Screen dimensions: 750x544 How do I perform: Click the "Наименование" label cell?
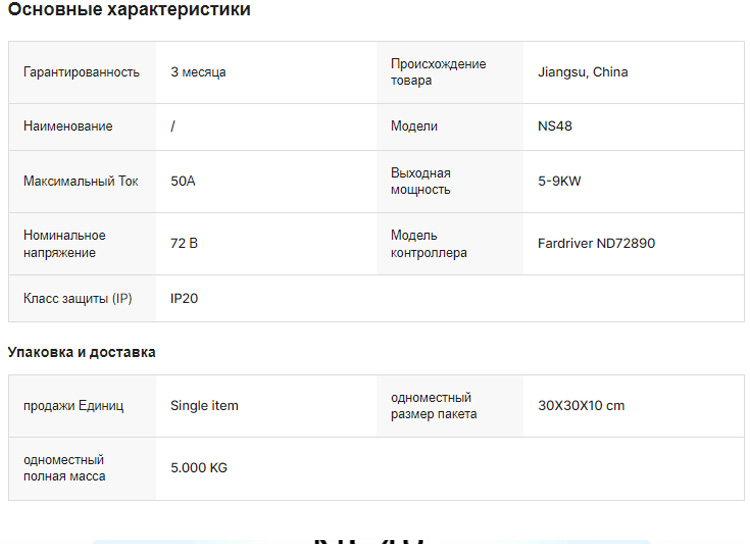[x=68, y=126]
